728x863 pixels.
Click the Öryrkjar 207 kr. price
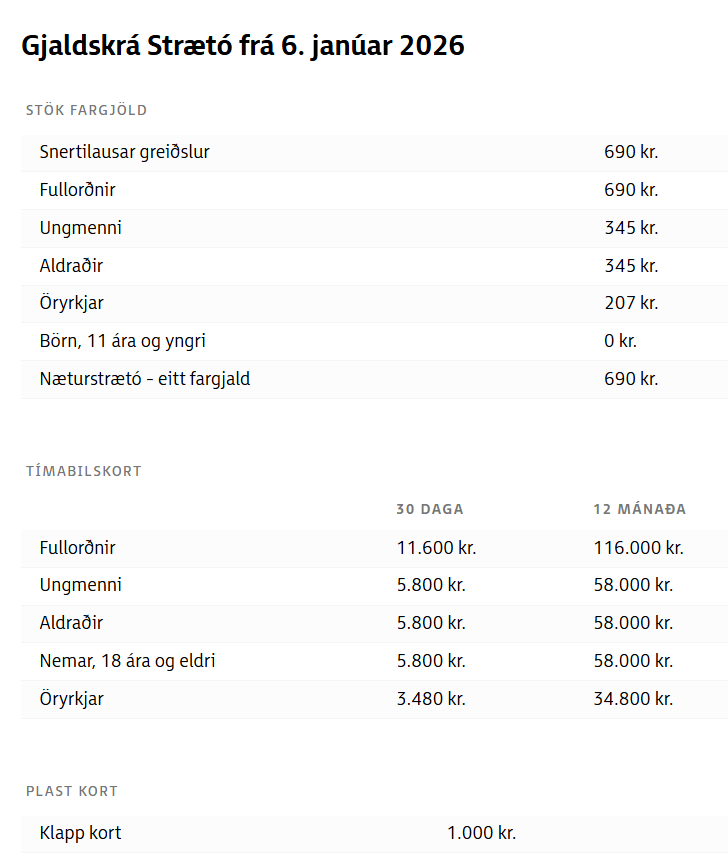point(631,303)
